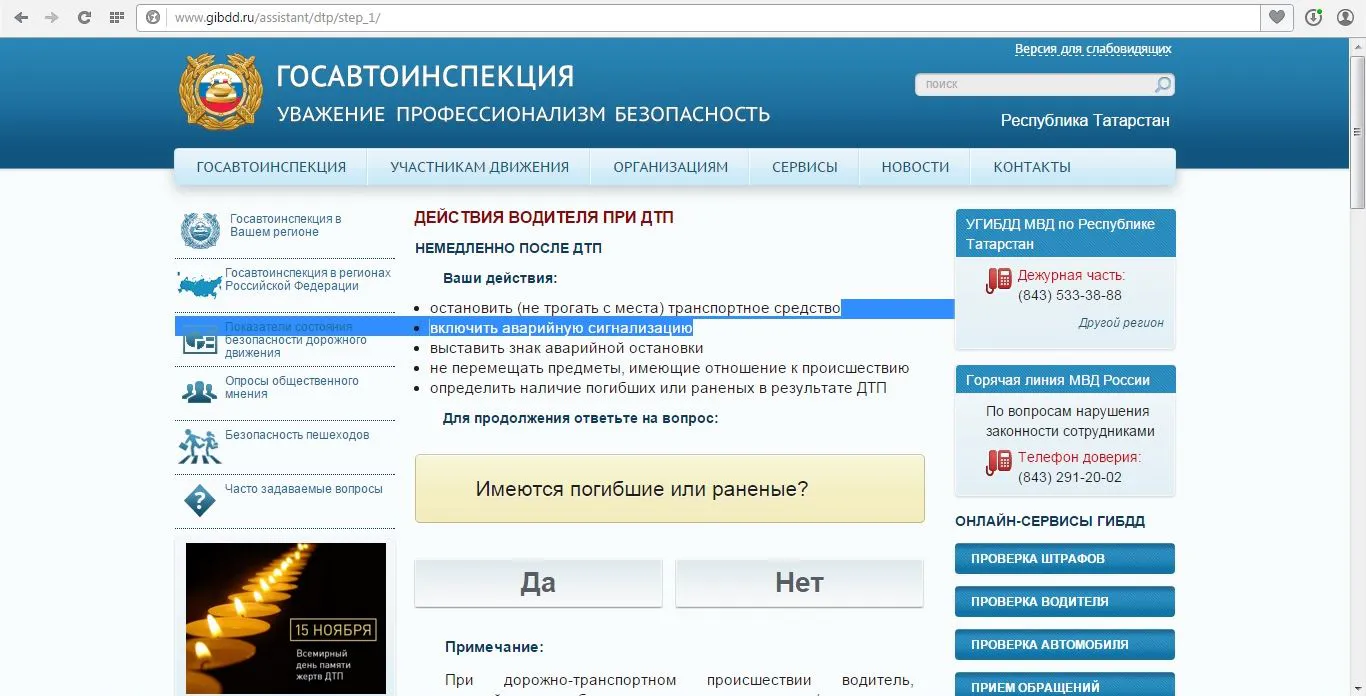Bookmark page with heart icon
The width and height of the screenshot is (1366, 696).
coord(1277,17)
